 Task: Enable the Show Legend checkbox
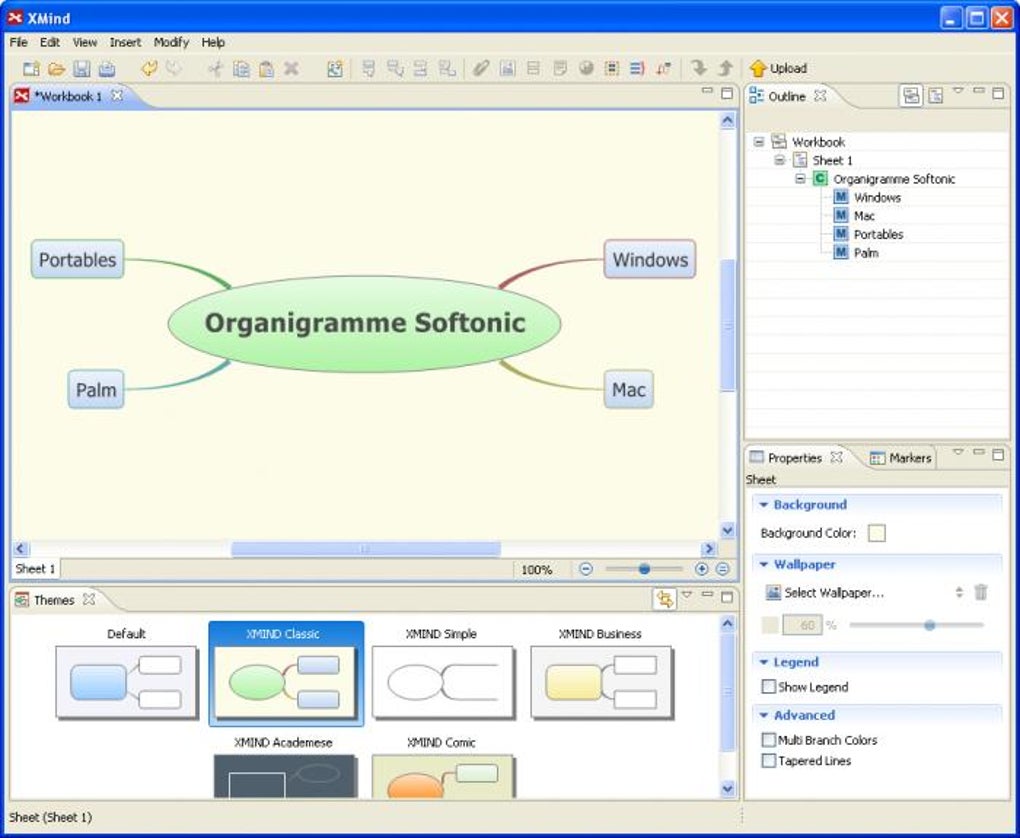click(768, 686)
